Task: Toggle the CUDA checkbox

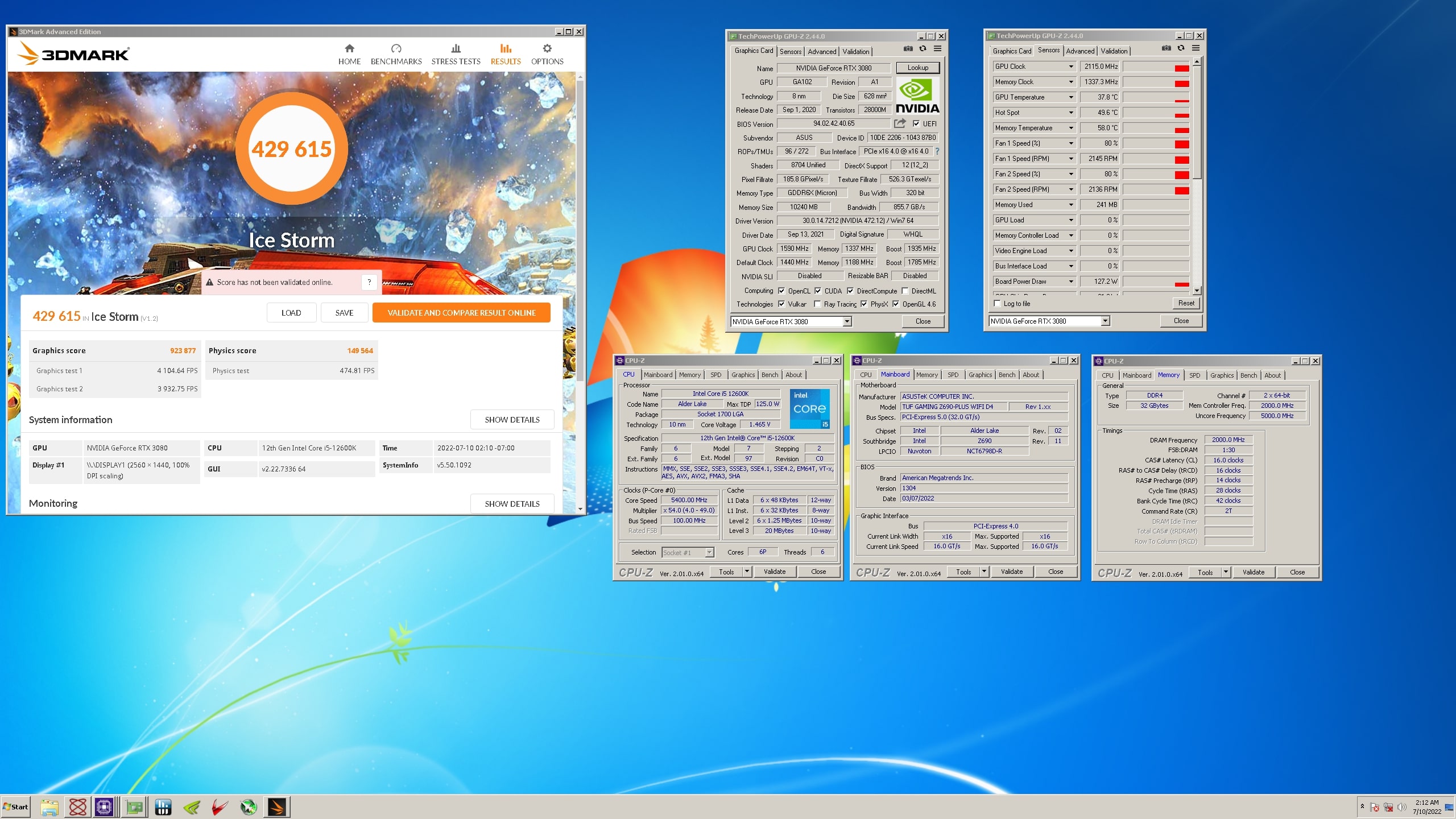Action: point(817,291)
